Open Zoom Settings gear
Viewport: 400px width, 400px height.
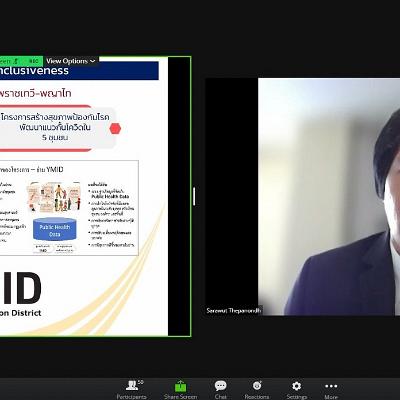point(296,390)
